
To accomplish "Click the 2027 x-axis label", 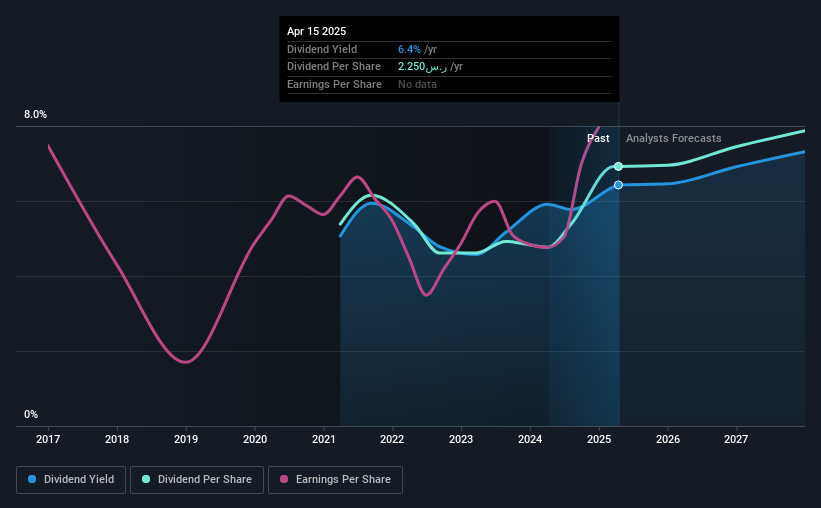I will [736, 439].
